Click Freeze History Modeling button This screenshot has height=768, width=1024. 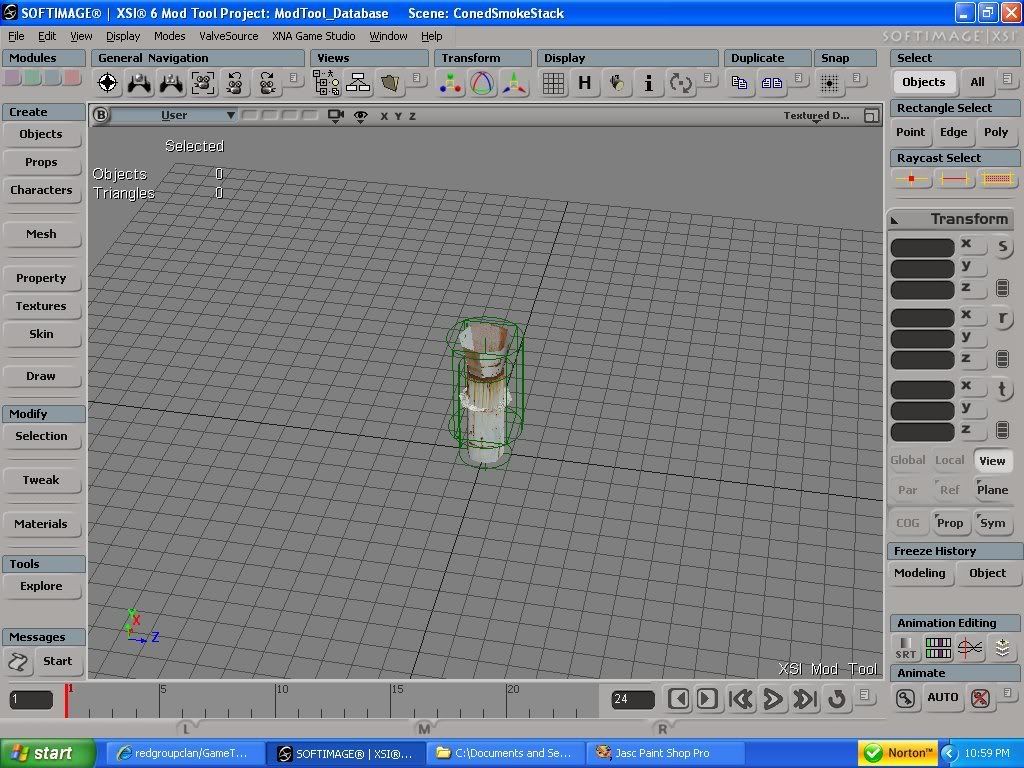tap(920, 573)
